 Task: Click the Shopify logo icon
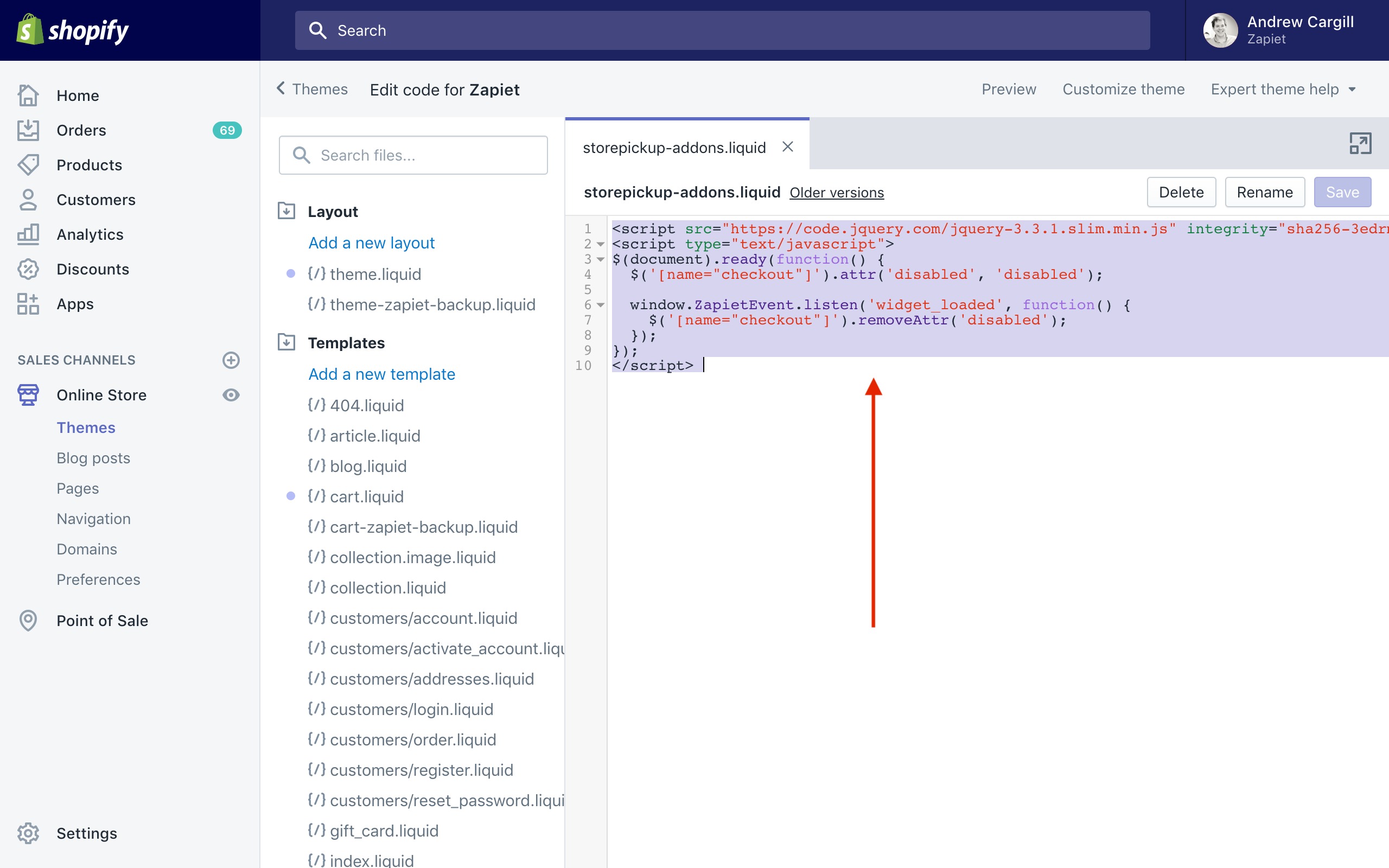[30, 30]
